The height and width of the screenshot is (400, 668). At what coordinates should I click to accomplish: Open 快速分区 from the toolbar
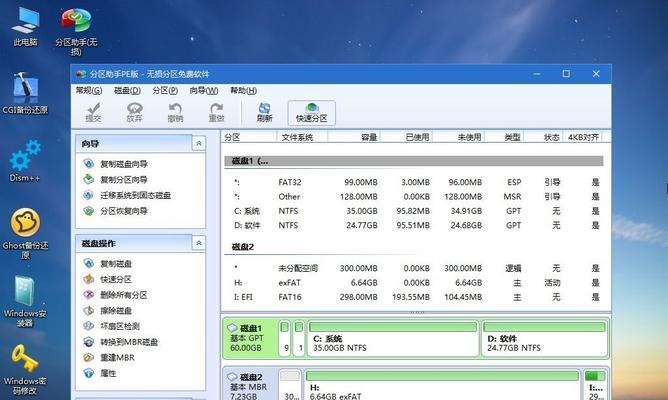(x=311, y=112)
